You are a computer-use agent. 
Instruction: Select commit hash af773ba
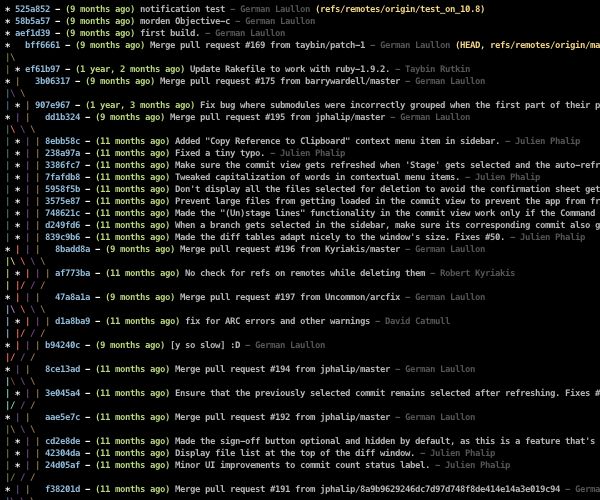point(73,273)
